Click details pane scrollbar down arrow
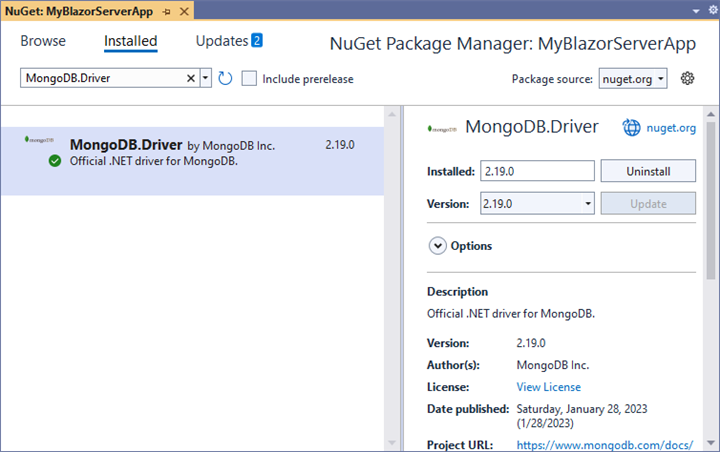Viewport: 720px width, 452px height. (711, 443)
